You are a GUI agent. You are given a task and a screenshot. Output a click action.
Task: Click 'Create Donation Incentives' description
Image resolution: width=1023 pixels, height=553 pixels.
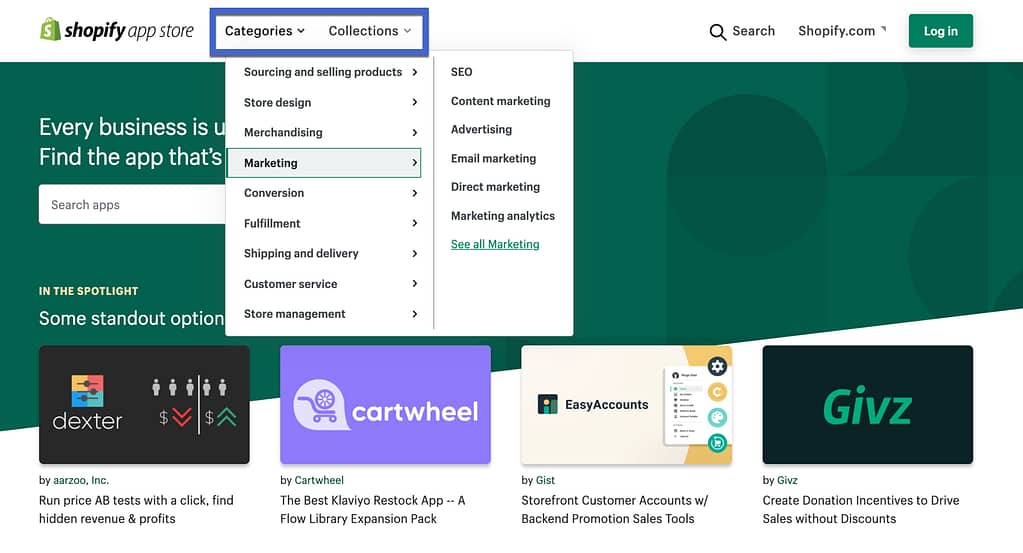861,509
